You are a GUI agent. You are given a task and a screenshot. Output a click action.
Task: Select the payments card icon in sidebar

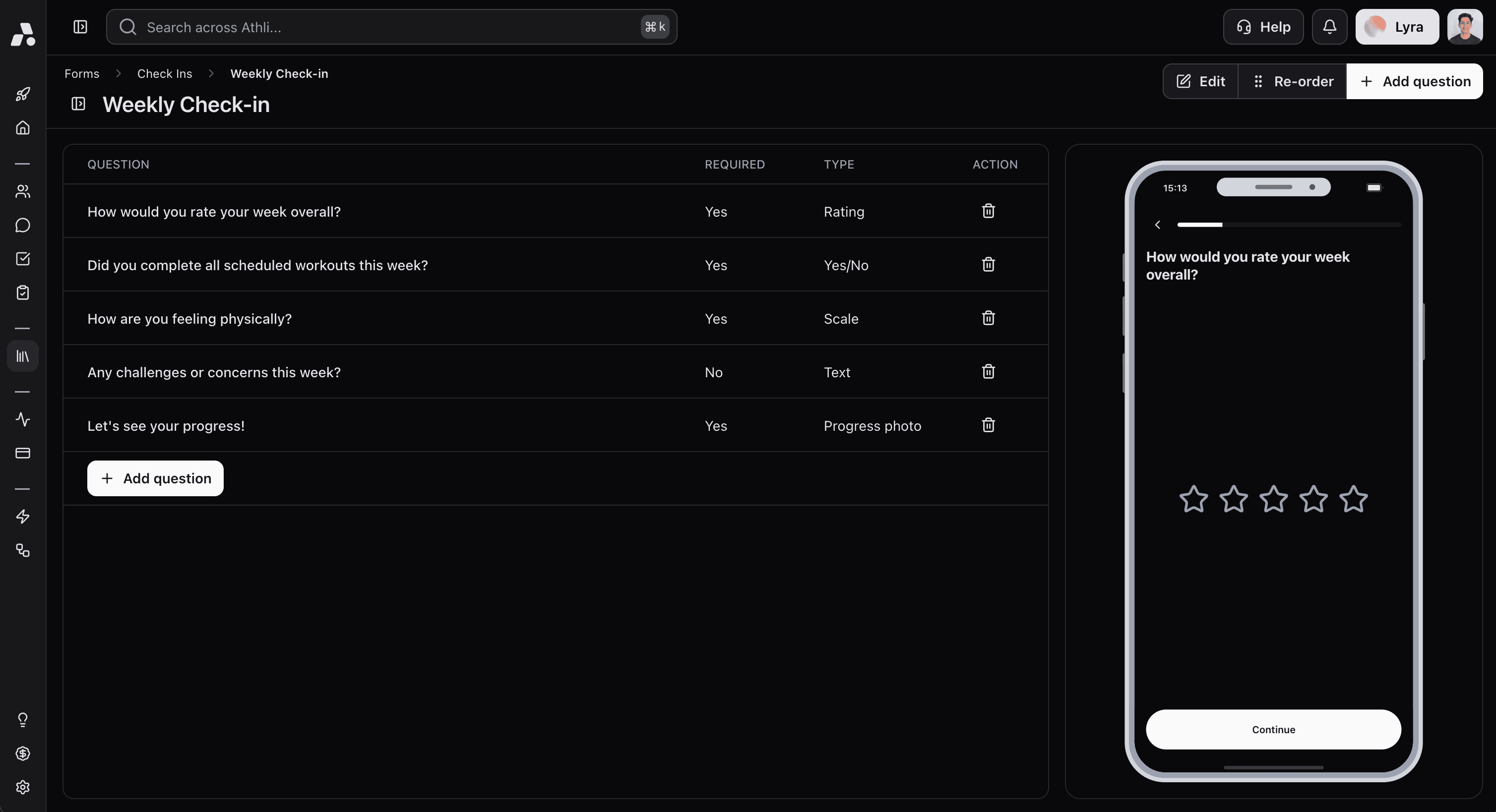pyautogui.click(x=23, y=453)
